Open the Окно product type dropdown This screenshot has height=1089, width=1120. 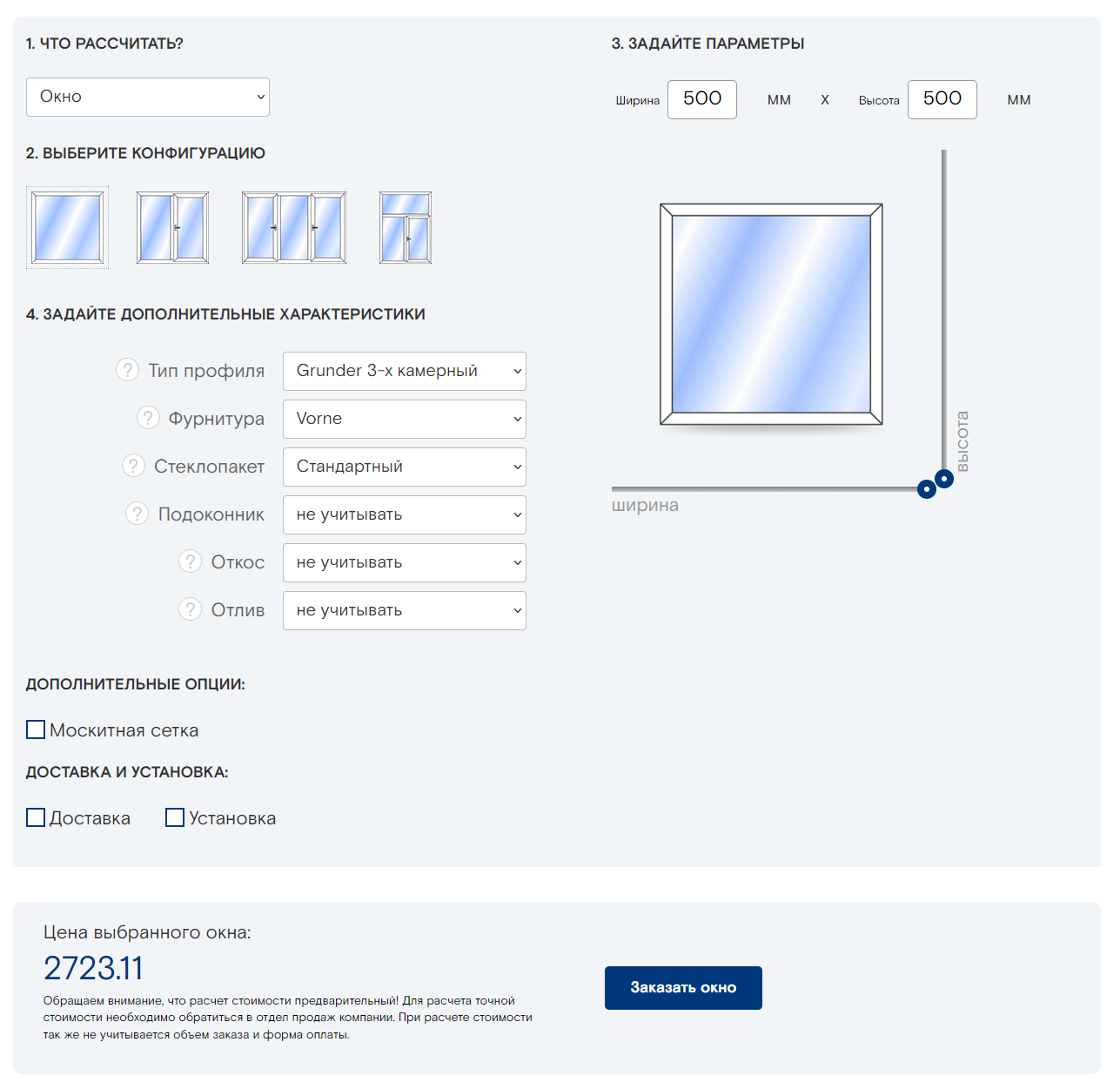click(x=148, y=97)
